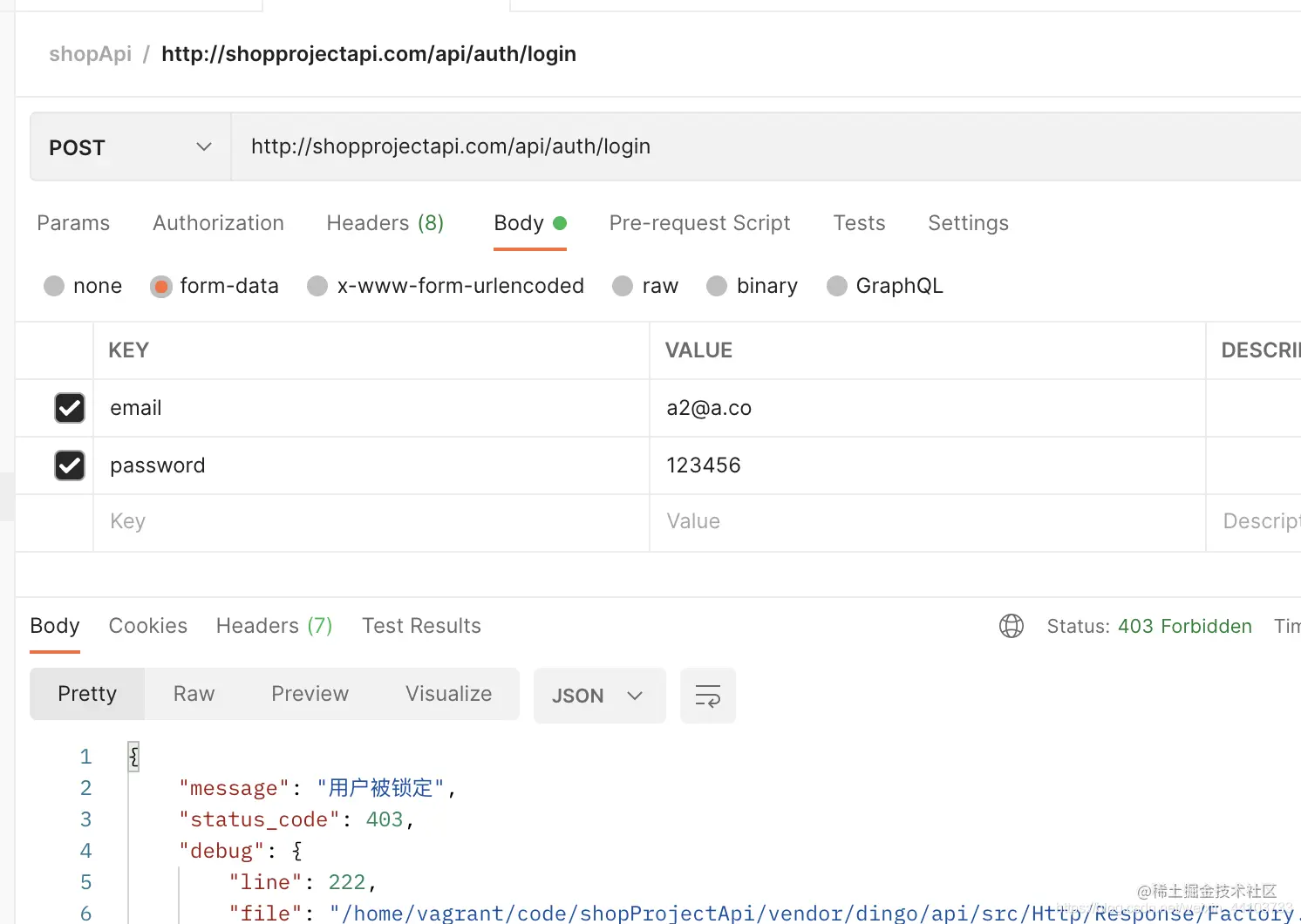This screenshot has height=924, width=1301.
Task: Switch to Pretty view
Action: 87,694
